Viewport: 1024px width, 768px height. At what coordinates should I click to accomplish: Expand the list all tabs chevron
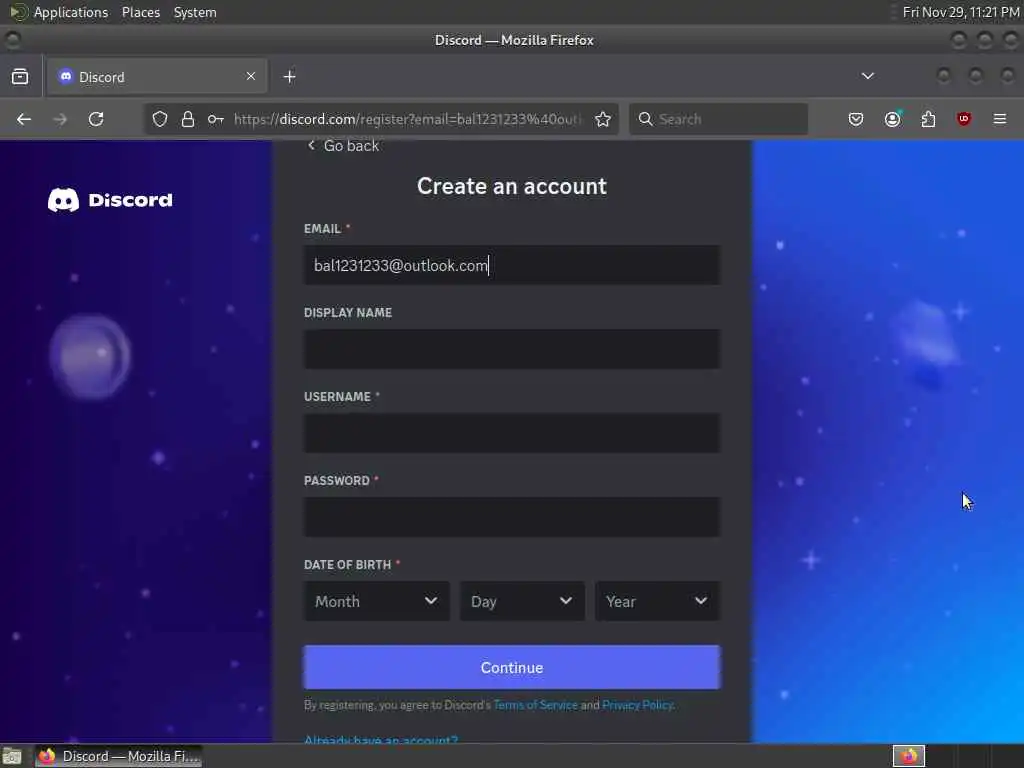[867, 76]
